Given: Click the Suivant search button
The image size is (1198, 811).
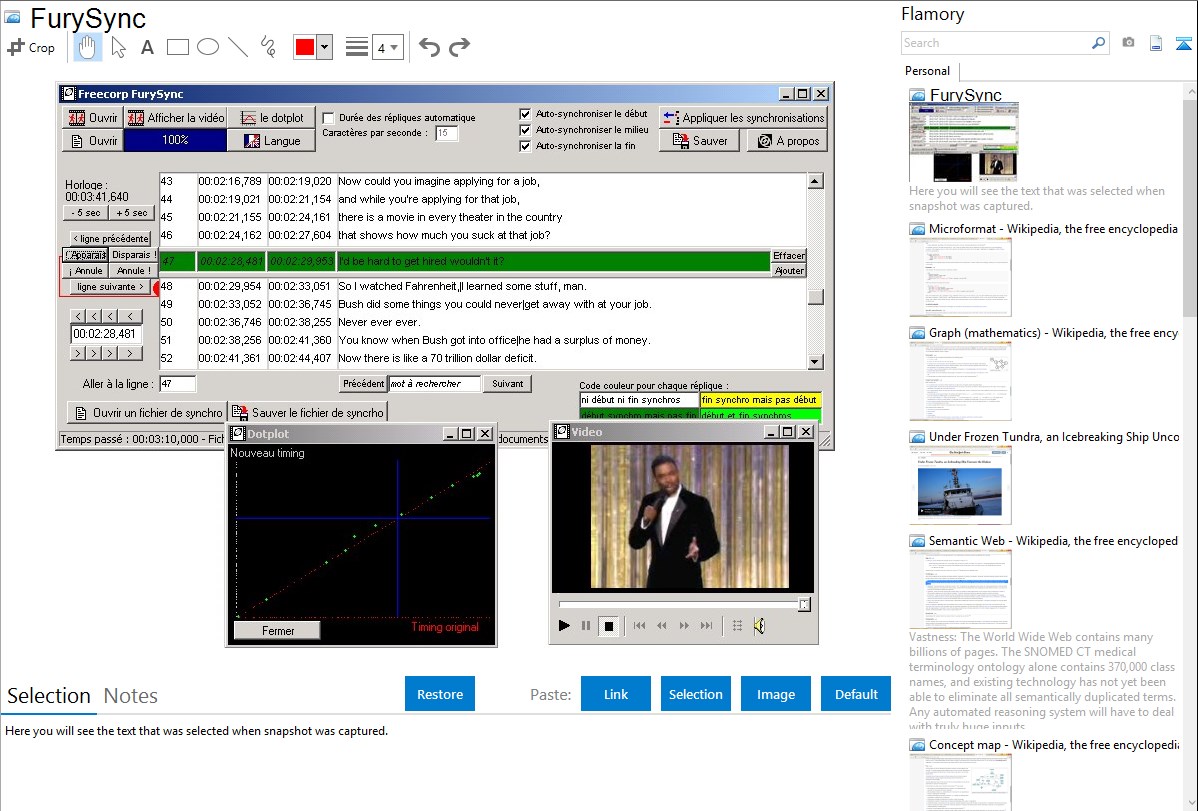Looking at the screenshot, I should (507, 384).
